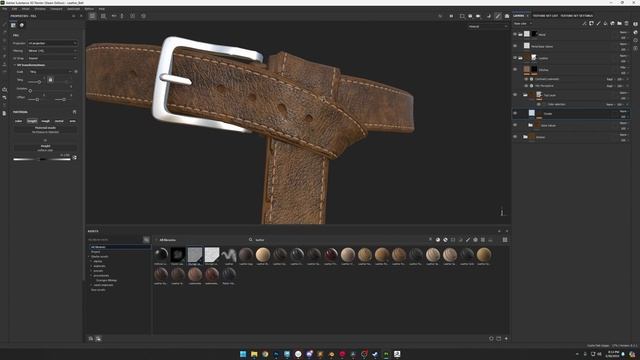Add a folder in Layers panel
The image size is (640, 360).
click(x=619, y=24)
